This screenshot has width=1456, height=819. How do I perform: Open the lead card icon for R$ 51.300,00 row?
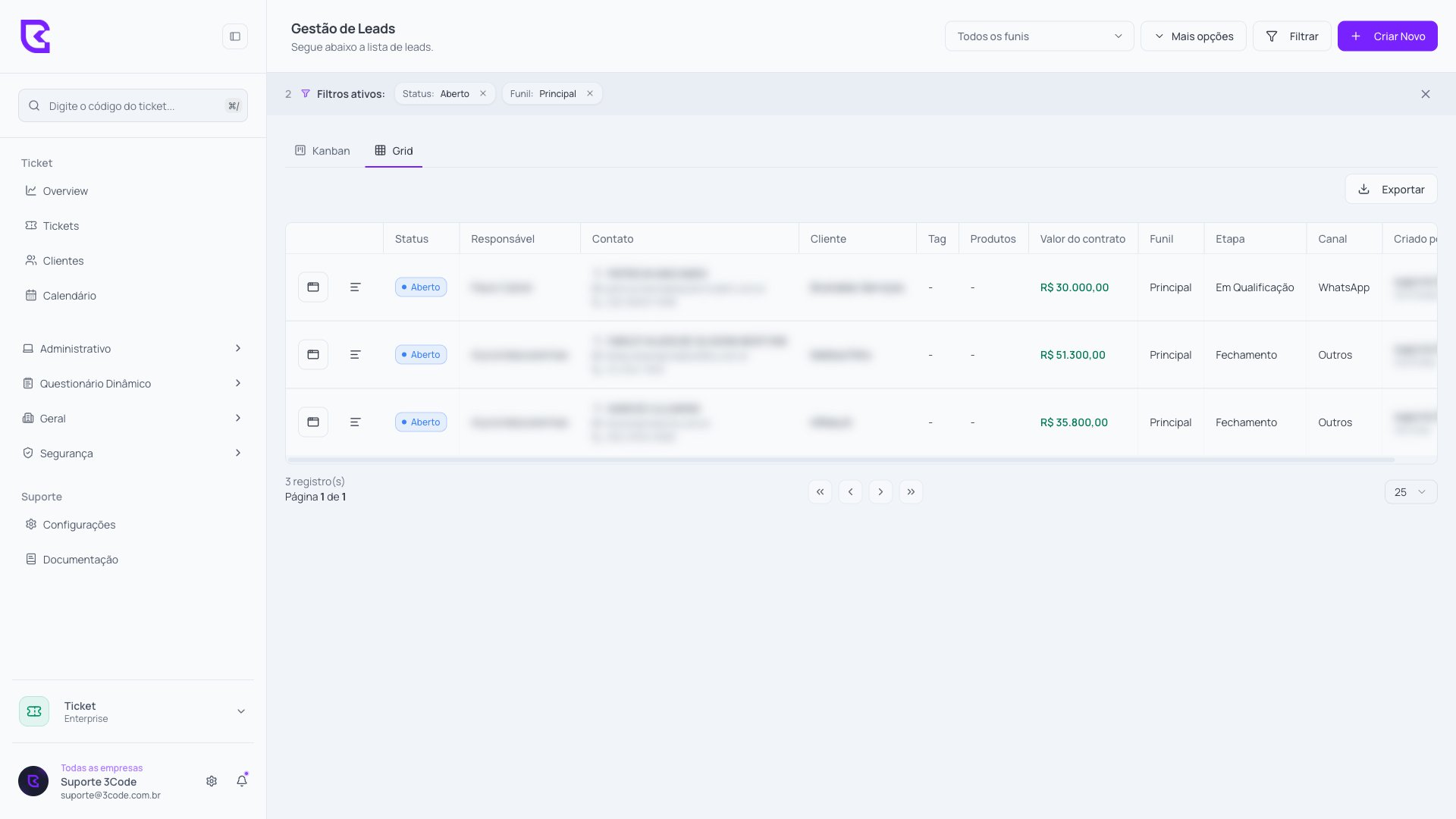pyautogui.click(x=313, y=355)
